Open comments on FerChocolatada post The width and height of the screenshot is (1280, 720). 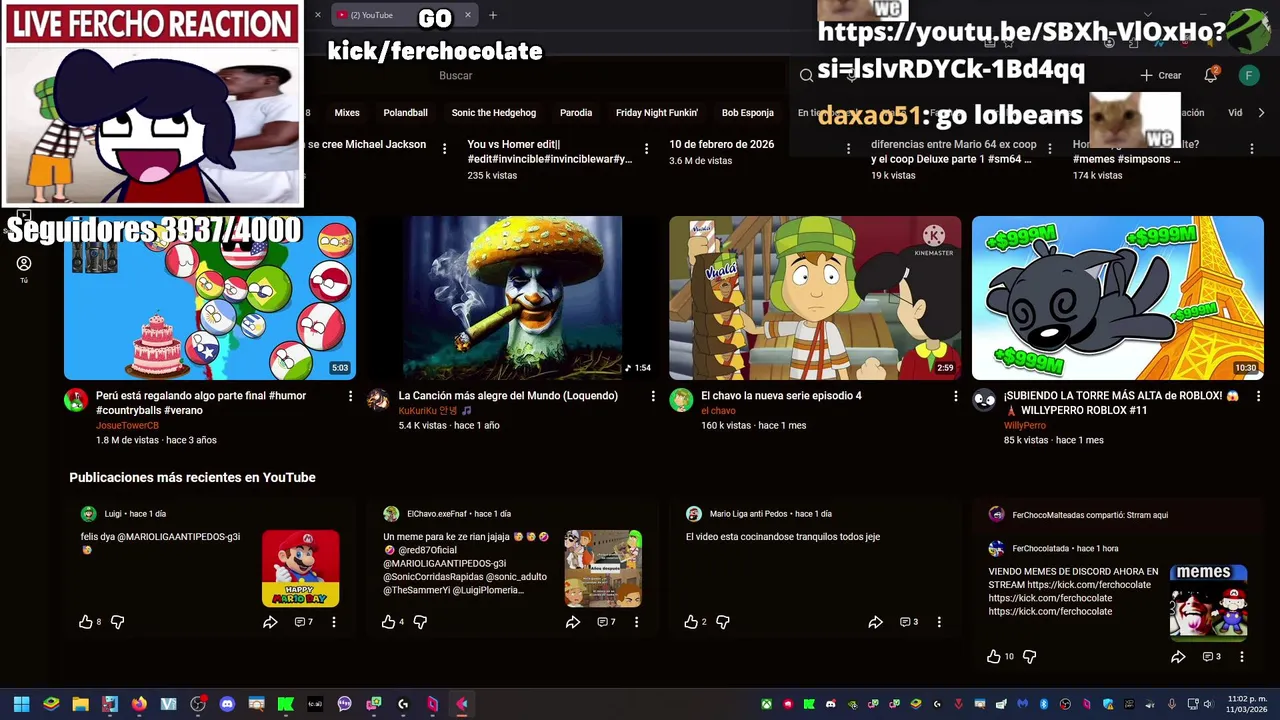[1212, 657]
